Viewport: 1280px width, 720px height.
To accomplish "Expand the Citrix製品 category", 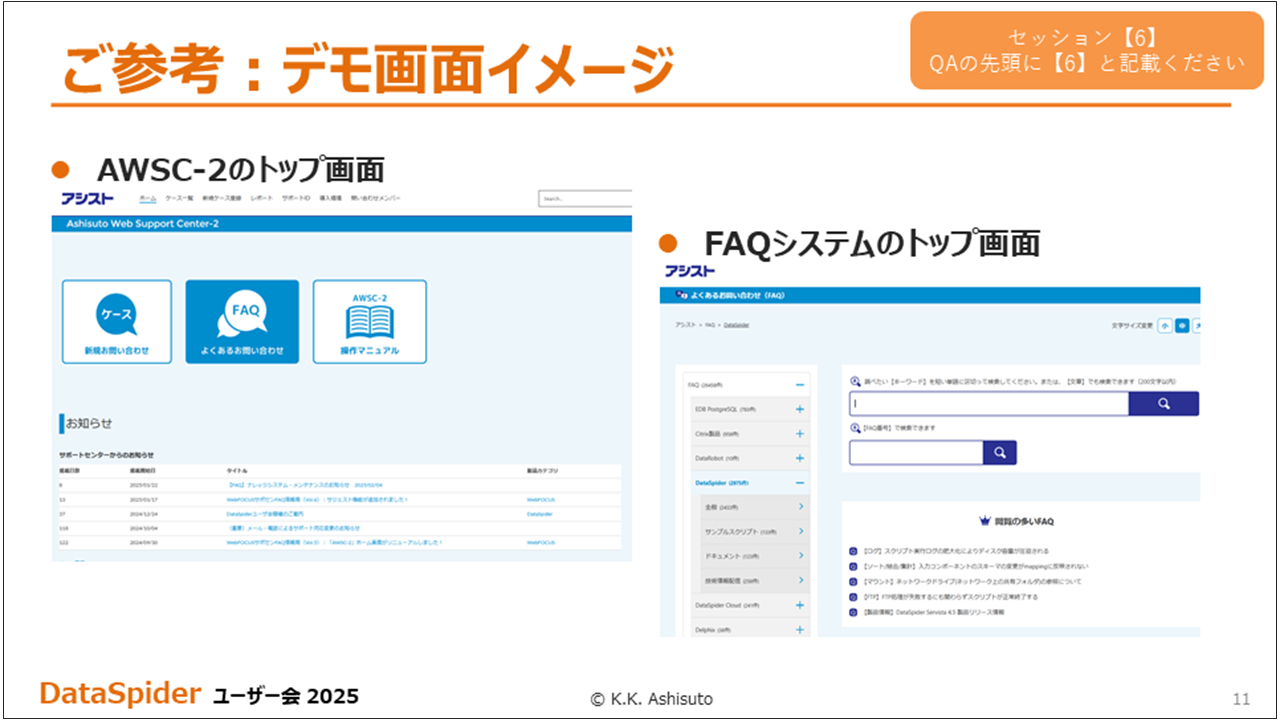I will (x=800, y=434).
